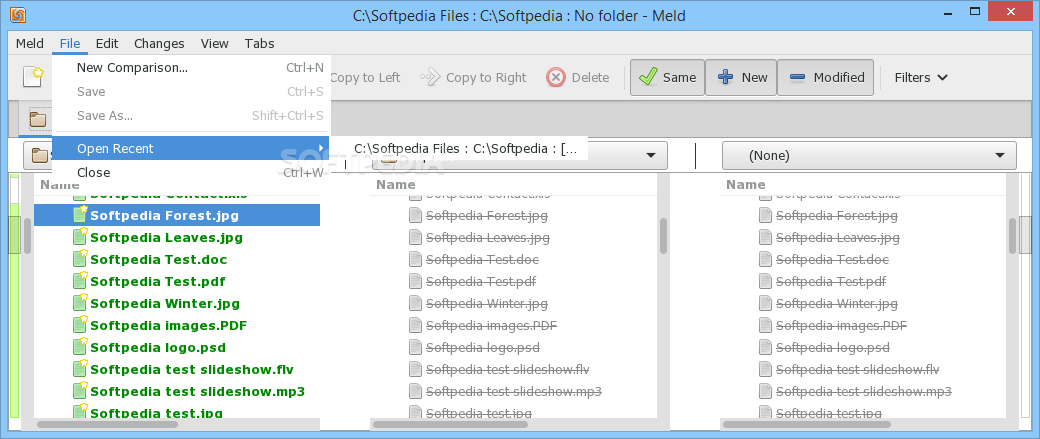Select the recent C:\Softpedia Files comparison entry

click(x=466, y=149)
